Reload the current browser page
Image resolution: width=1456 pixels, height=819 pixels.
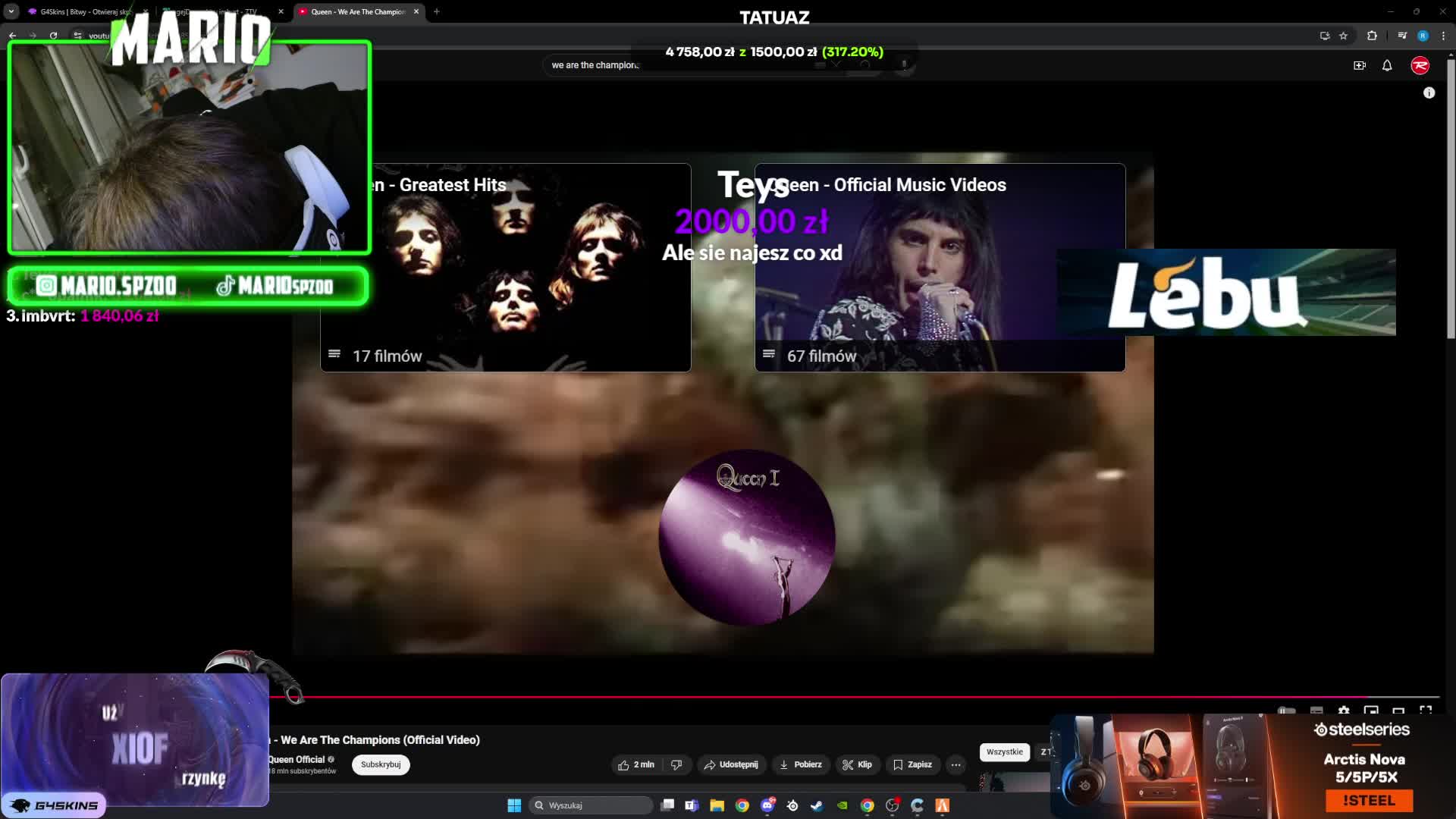pyautogui.click(x=53, y=36)
